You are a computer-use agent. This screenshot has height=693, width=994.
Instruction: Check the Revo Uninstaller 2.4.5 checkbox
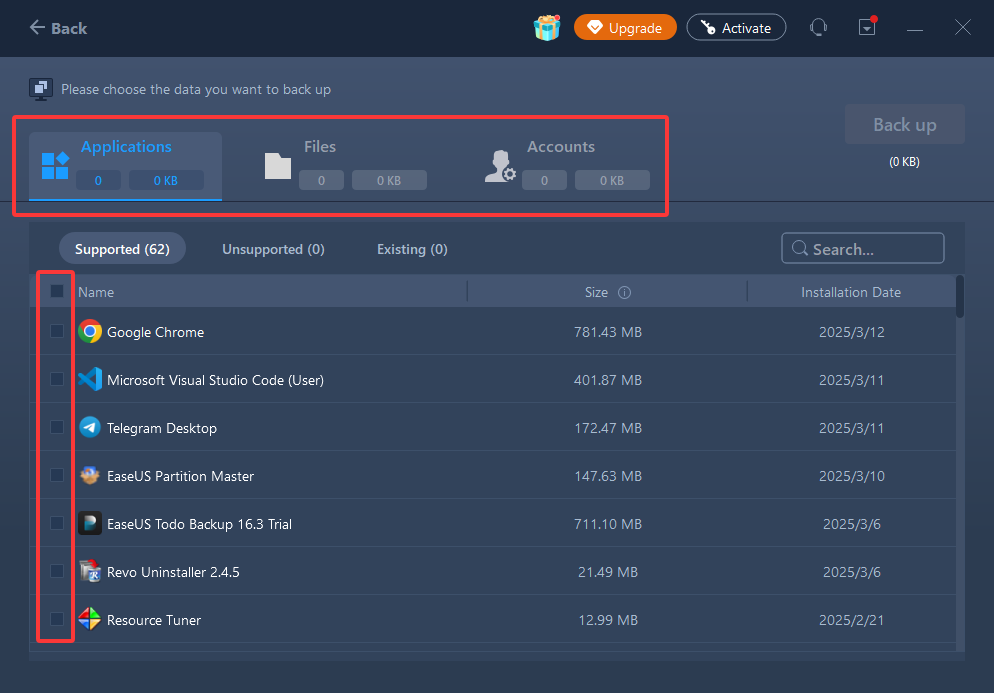57,571
